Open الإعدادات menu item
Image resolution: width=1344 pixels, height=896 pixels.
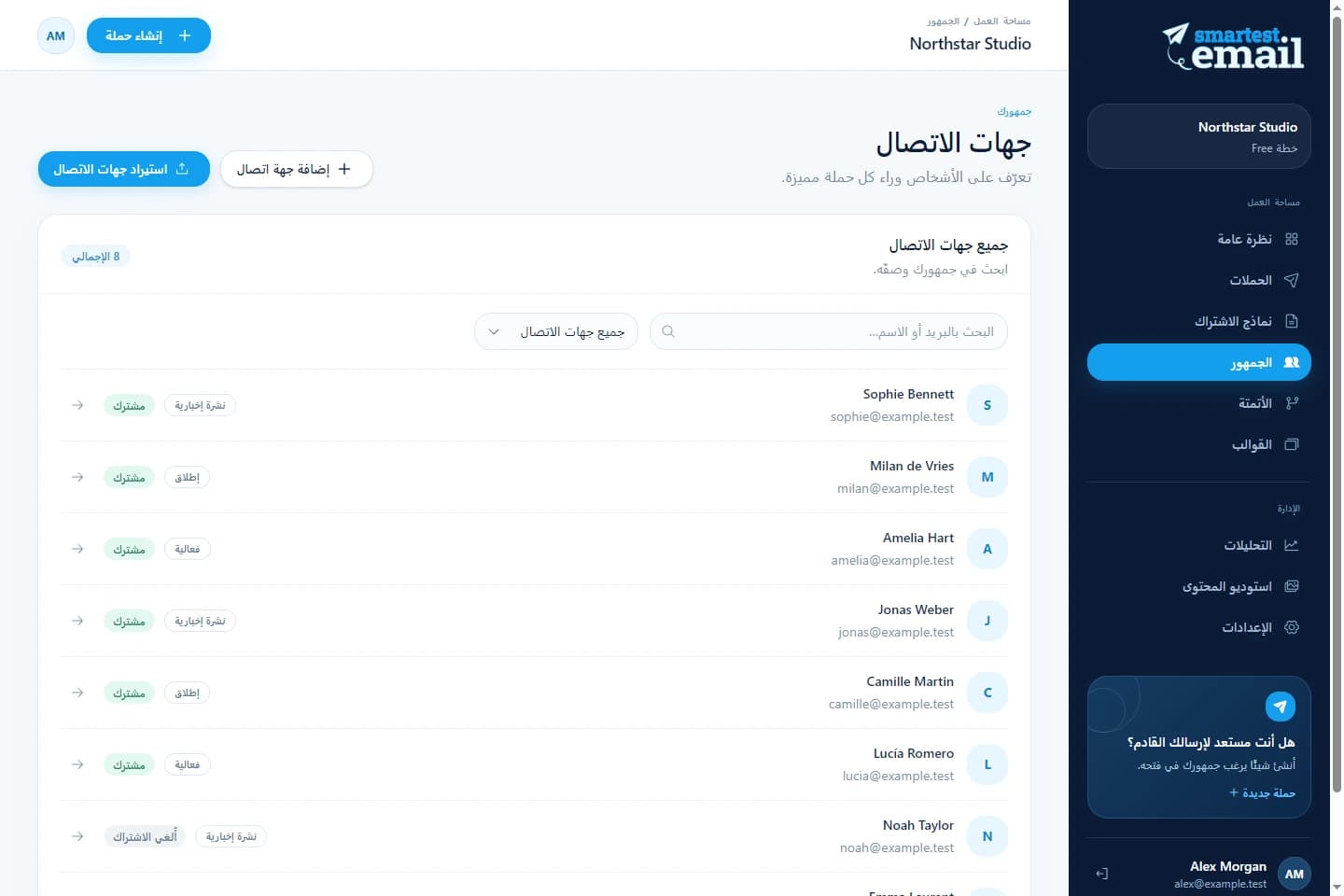[1199, 627]
